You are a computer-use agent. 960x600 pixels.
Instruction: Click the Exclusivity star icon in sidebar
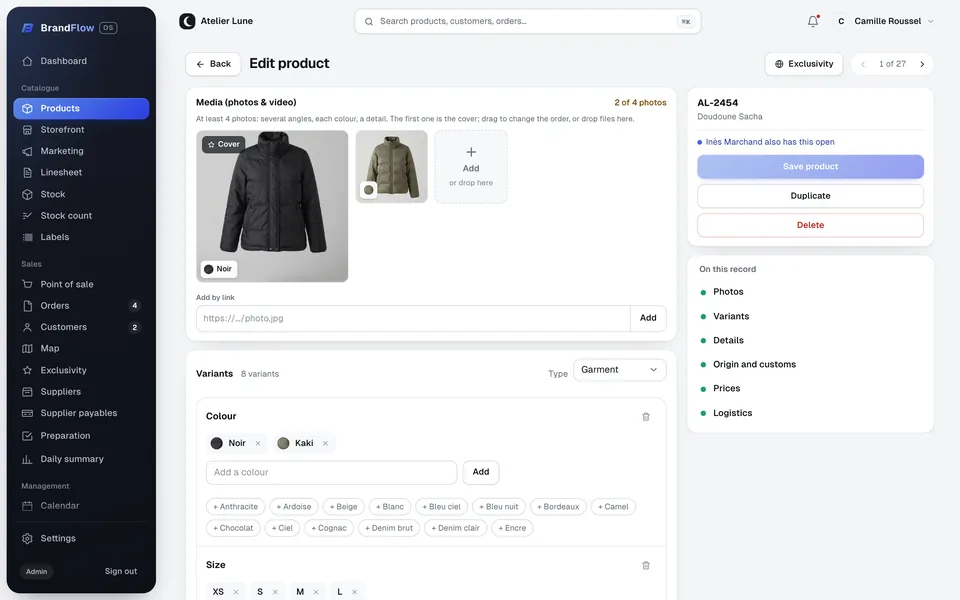[x=27, y=370]
